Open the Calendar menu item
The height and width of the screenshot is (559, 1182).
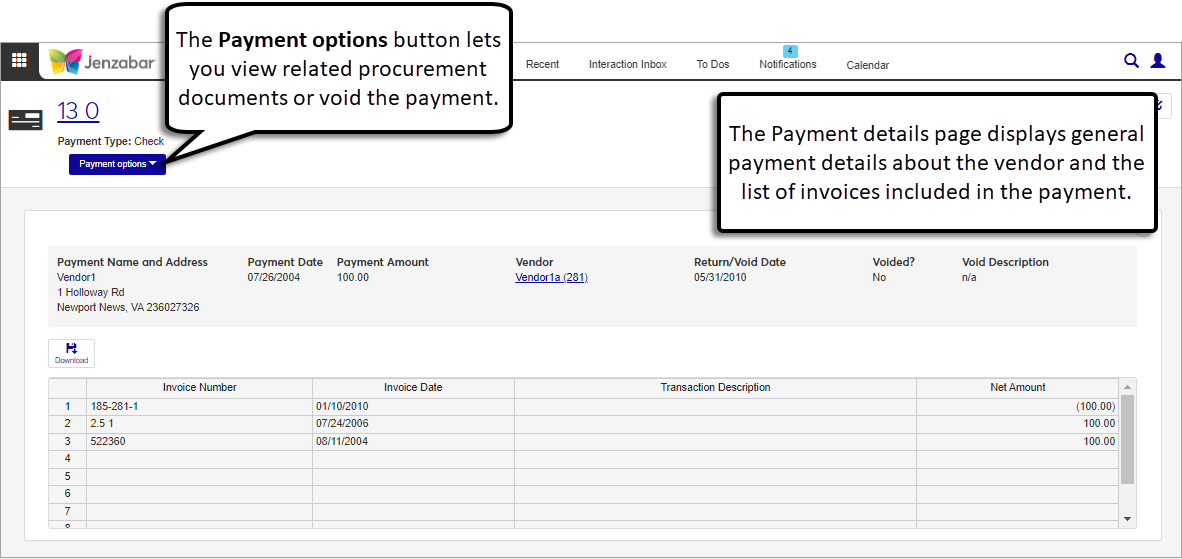[x=867, y=65]
